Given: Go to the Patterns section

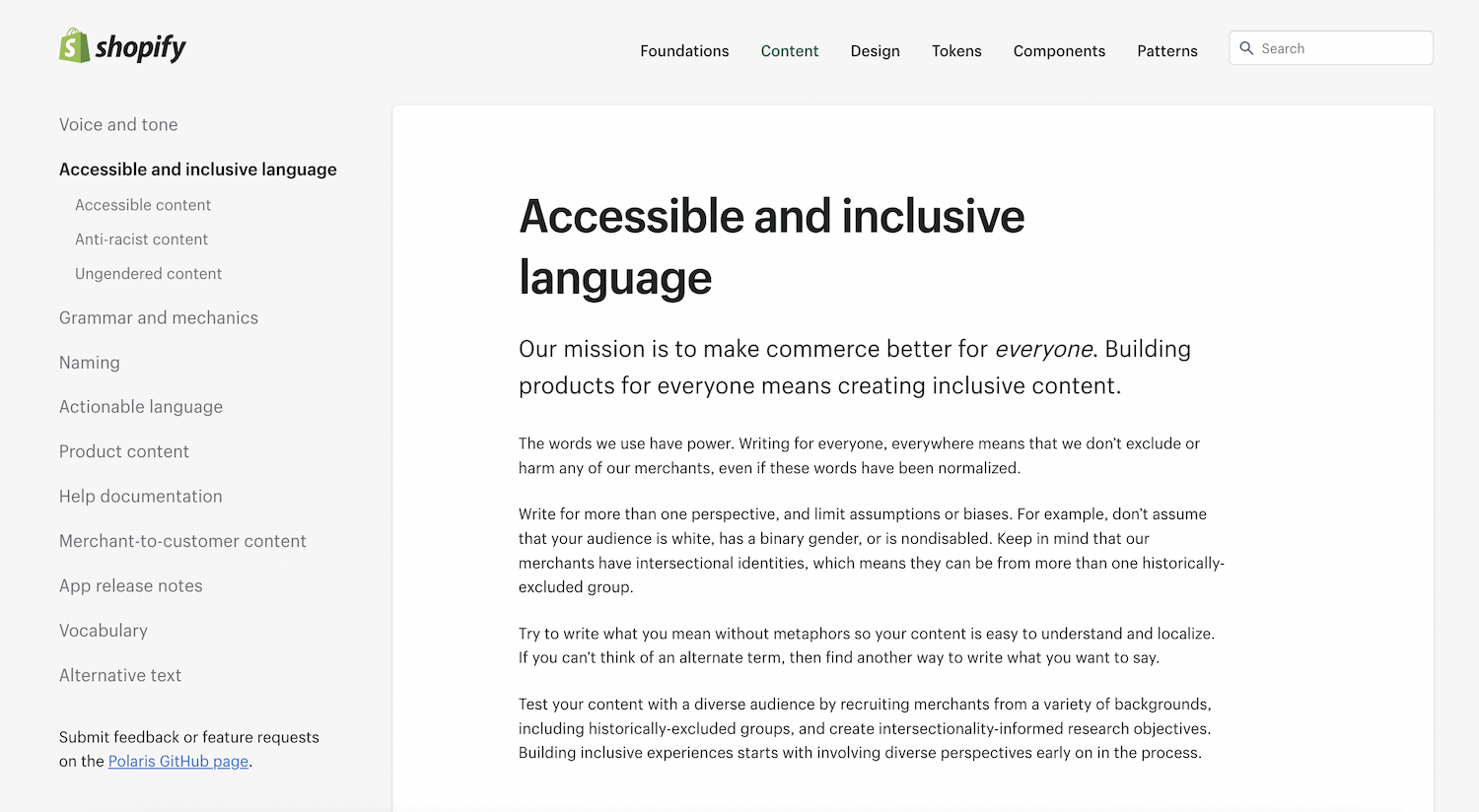Looking at the screenshot, I should coord(1166,50).
